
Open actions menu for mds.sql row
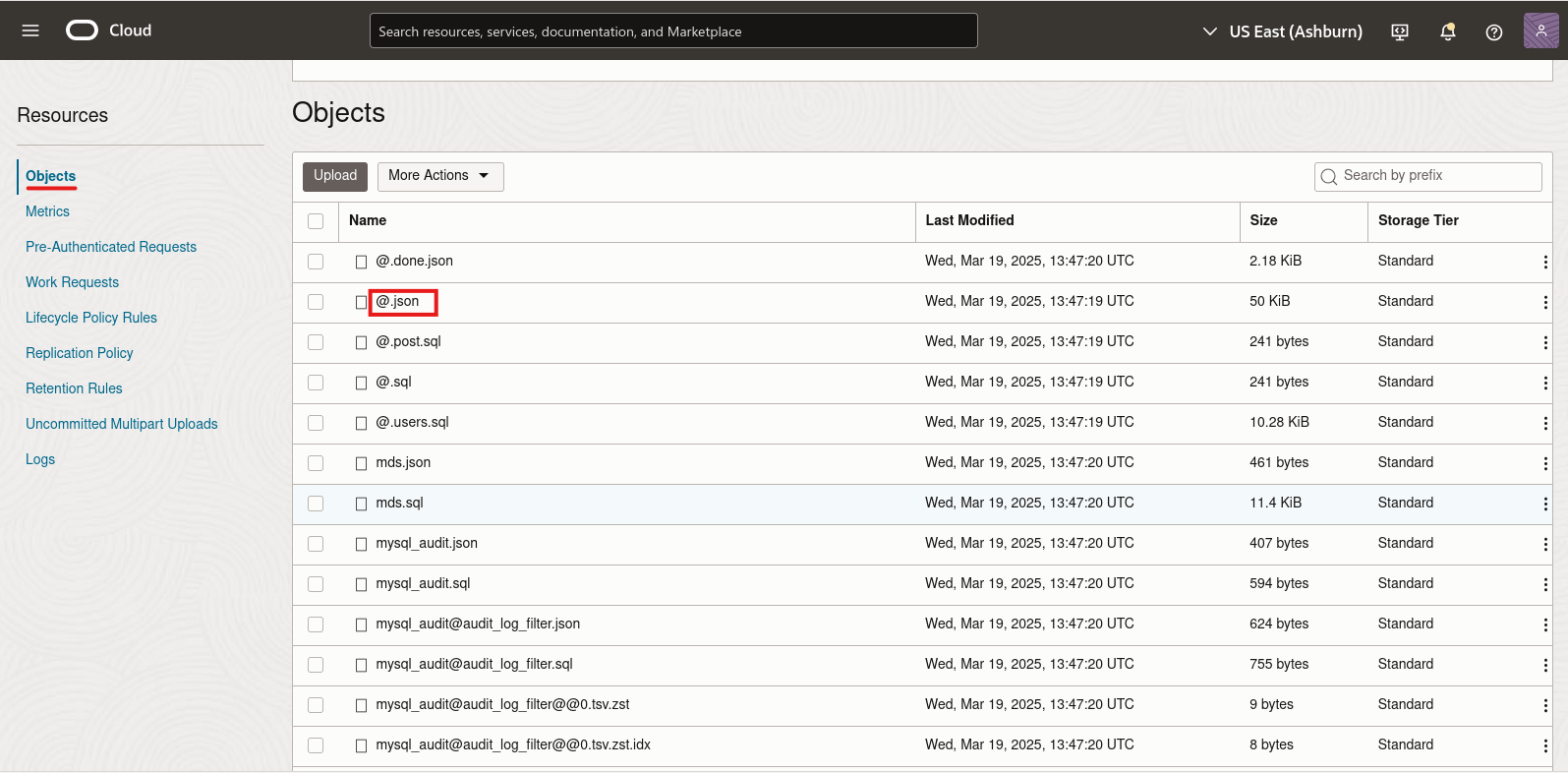[x=1545, y=504]
